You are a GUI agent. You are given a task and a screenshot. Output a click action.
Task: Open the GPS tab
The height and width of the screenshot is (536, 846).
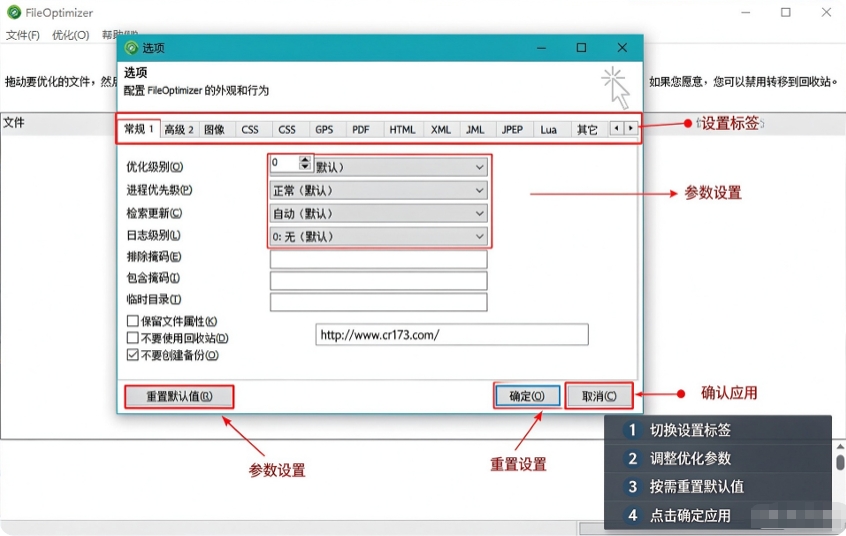click(324, 130)
